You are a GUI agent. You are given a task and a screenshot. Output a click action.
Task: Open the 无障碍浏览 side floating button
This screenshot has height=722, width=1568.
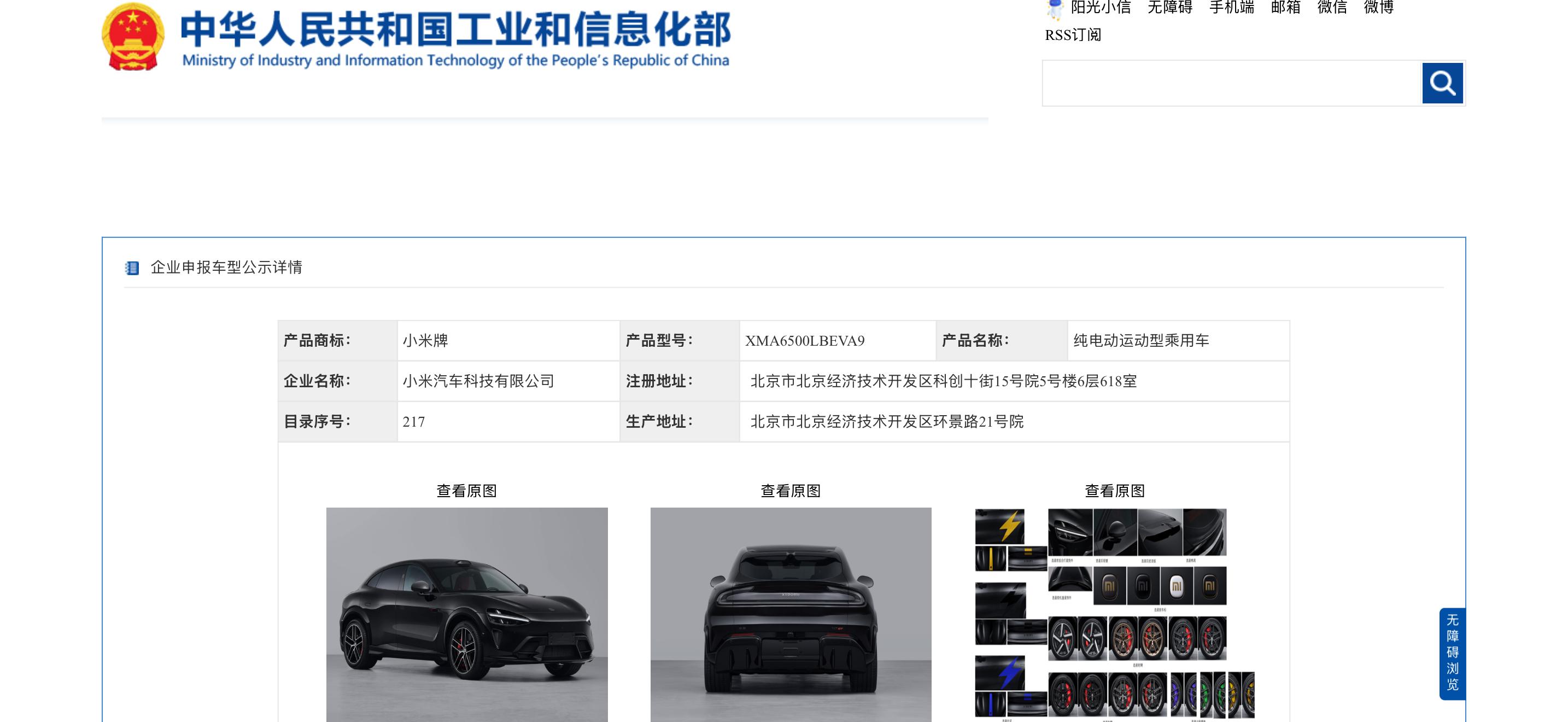(x=1452, y=653)
